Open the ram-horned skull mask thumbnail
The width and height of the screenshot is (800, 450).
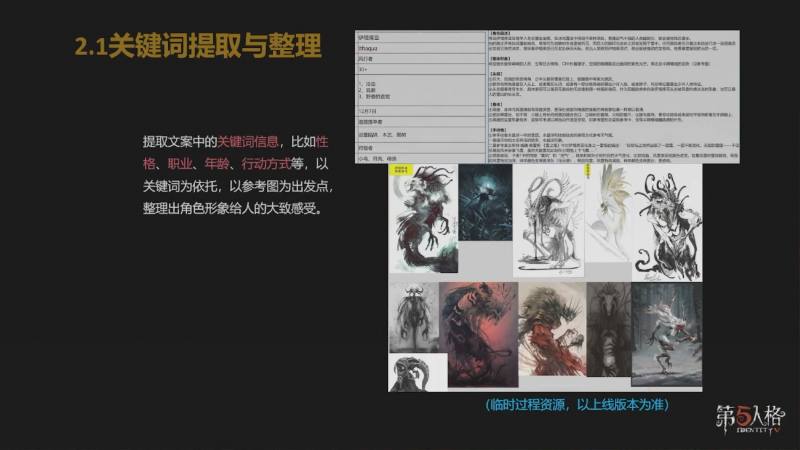coord(418,373)
